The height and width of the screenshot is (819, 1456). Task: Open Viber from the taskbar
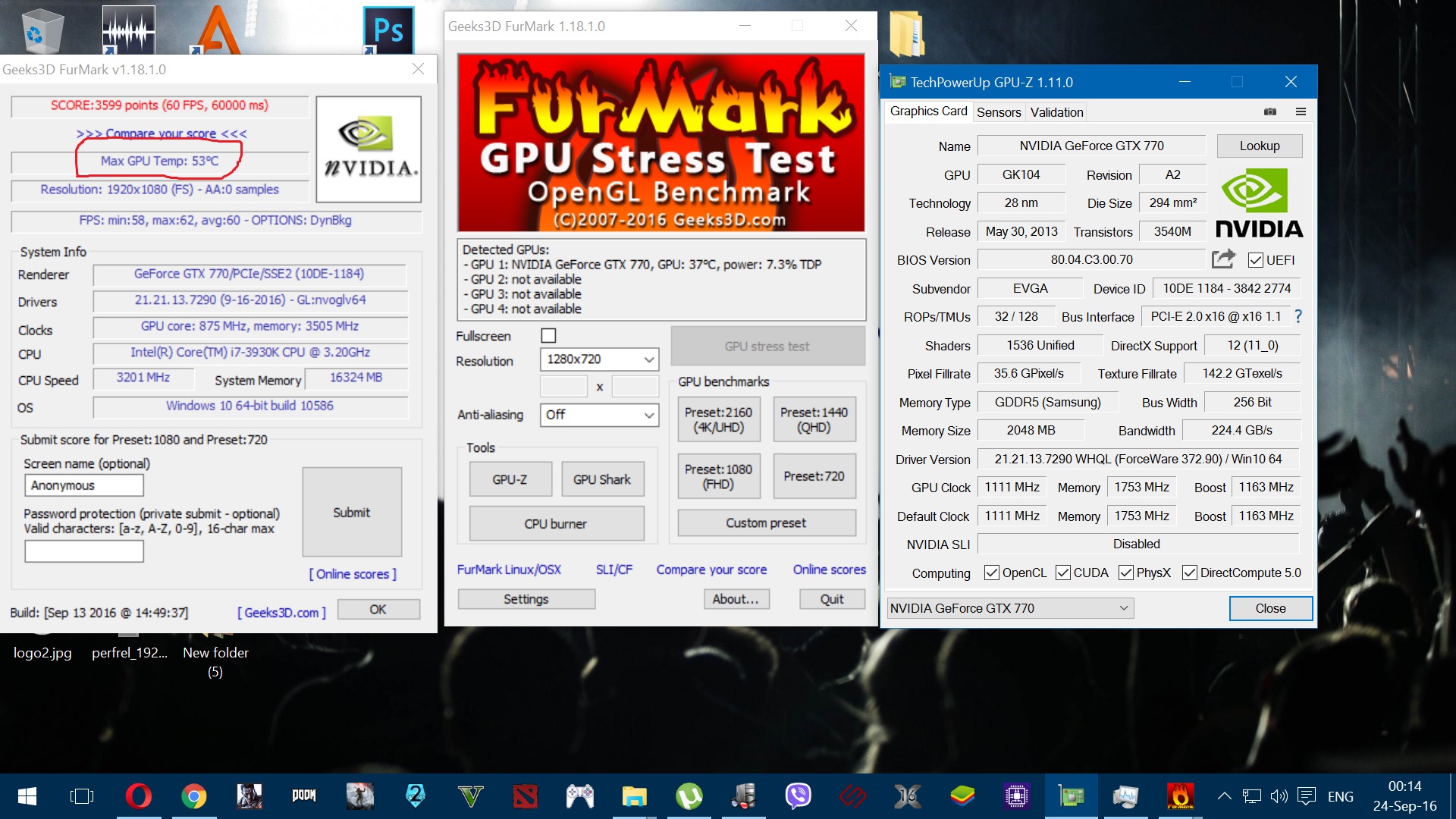798,796
